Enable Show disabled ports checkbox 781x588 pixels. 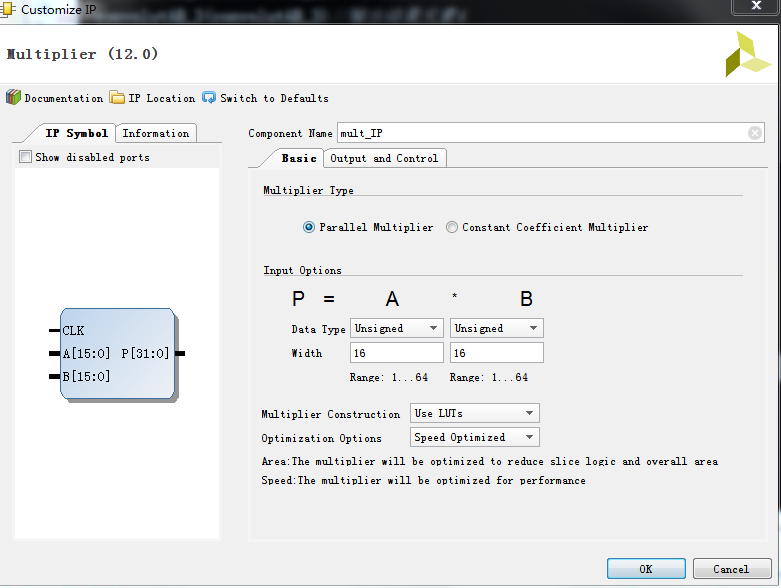coord(25,157)
